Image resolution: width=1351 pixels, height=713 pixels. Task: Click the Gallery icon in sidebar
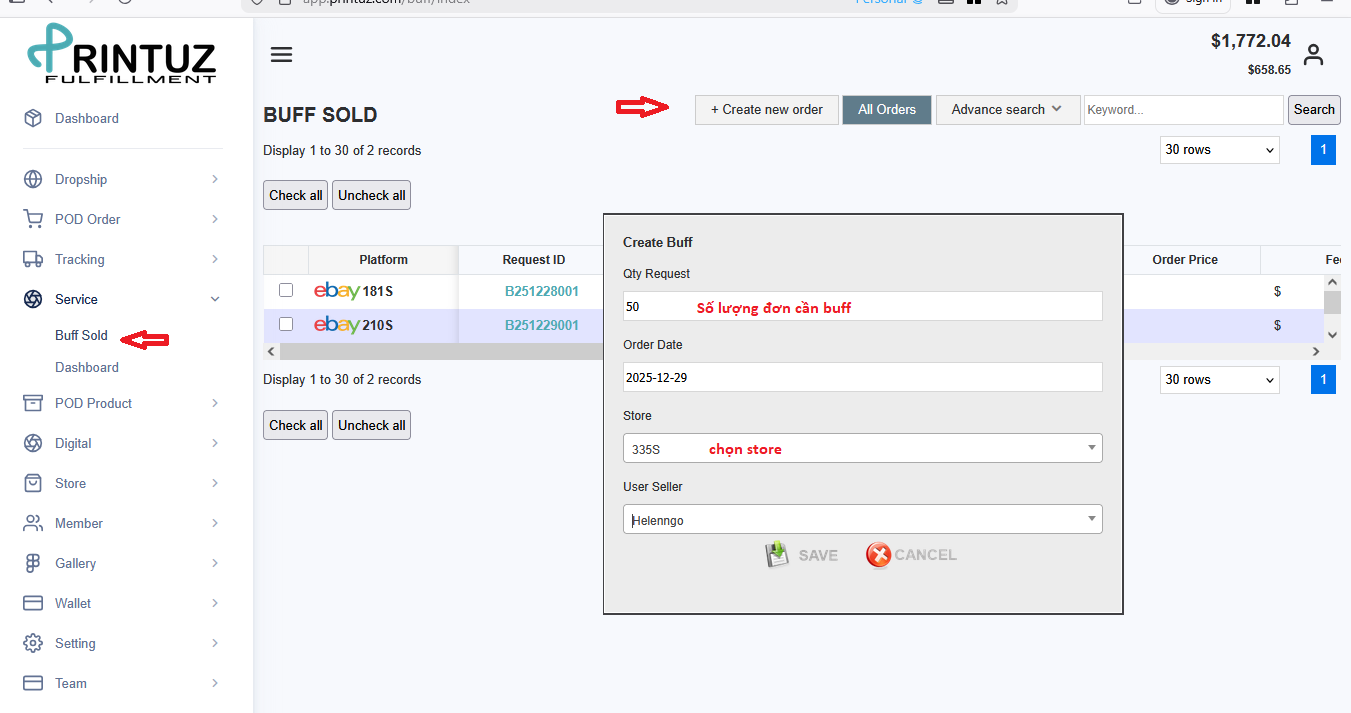[33, 563]
